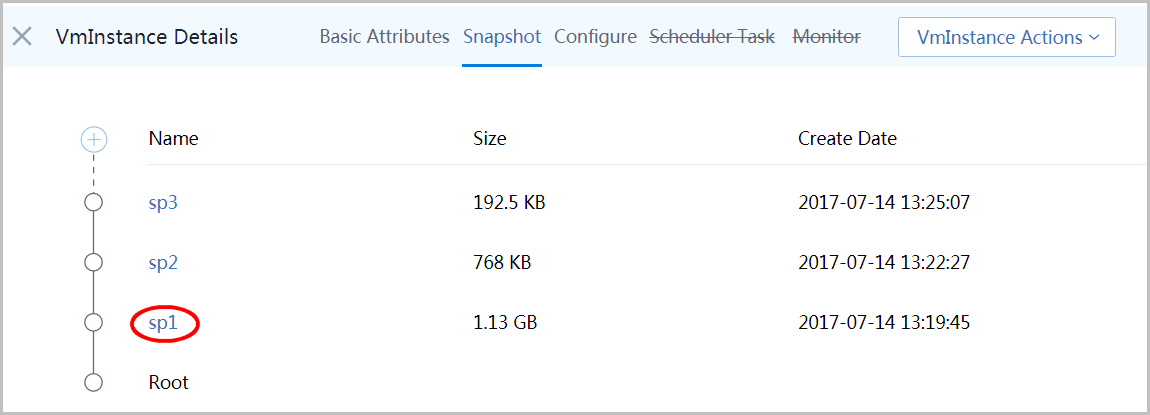Expand the VmInstance Actions dropdown
The image size is (1150, 415).
pos(1007,37)
